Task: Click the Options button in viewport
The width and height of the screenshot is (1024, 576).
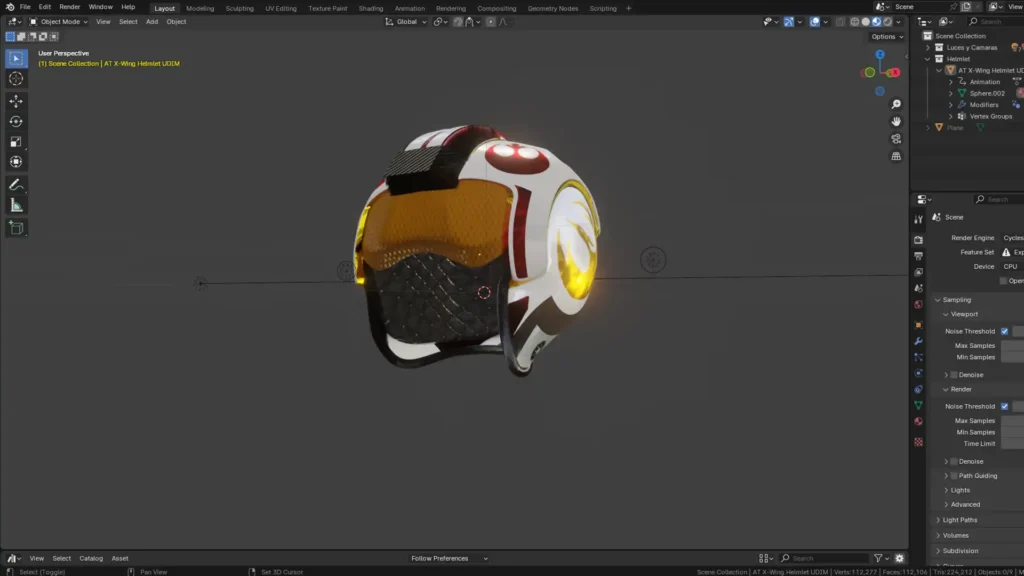Action: click(x=885, y=37)
